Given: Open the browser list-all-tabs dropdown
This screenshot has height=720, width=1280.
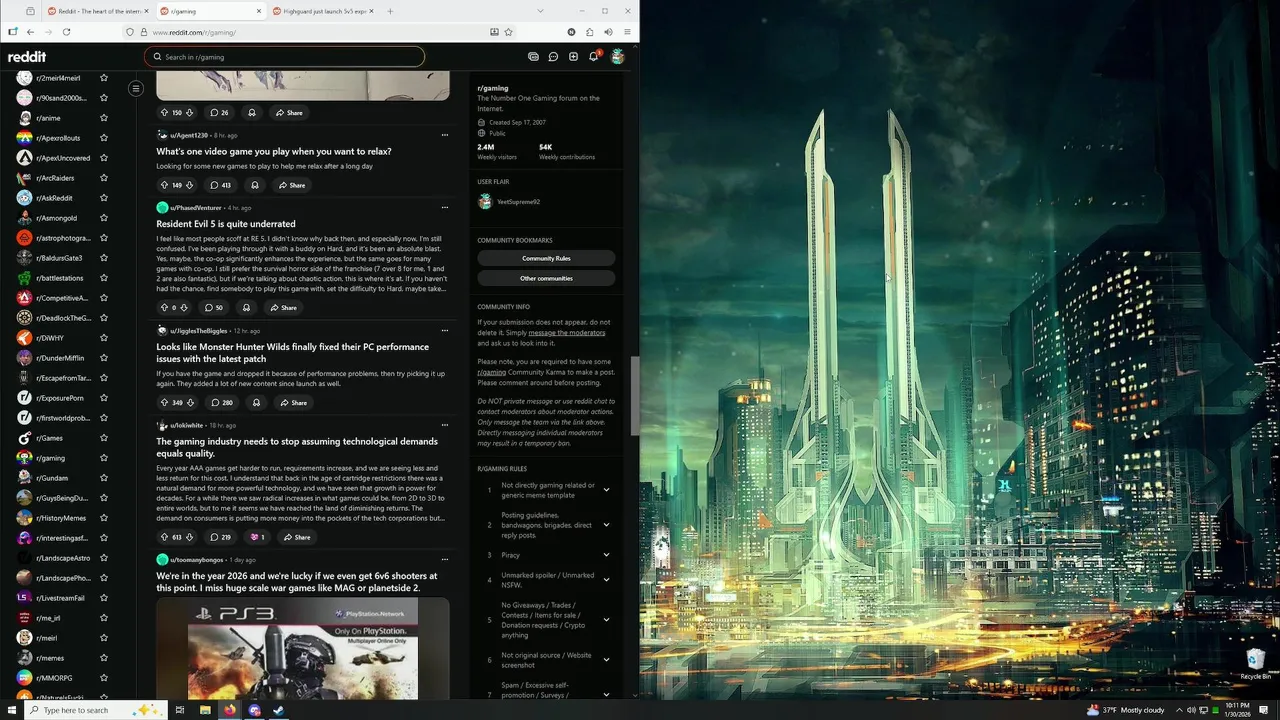Looking at the screenshot, I should [540, 11].
